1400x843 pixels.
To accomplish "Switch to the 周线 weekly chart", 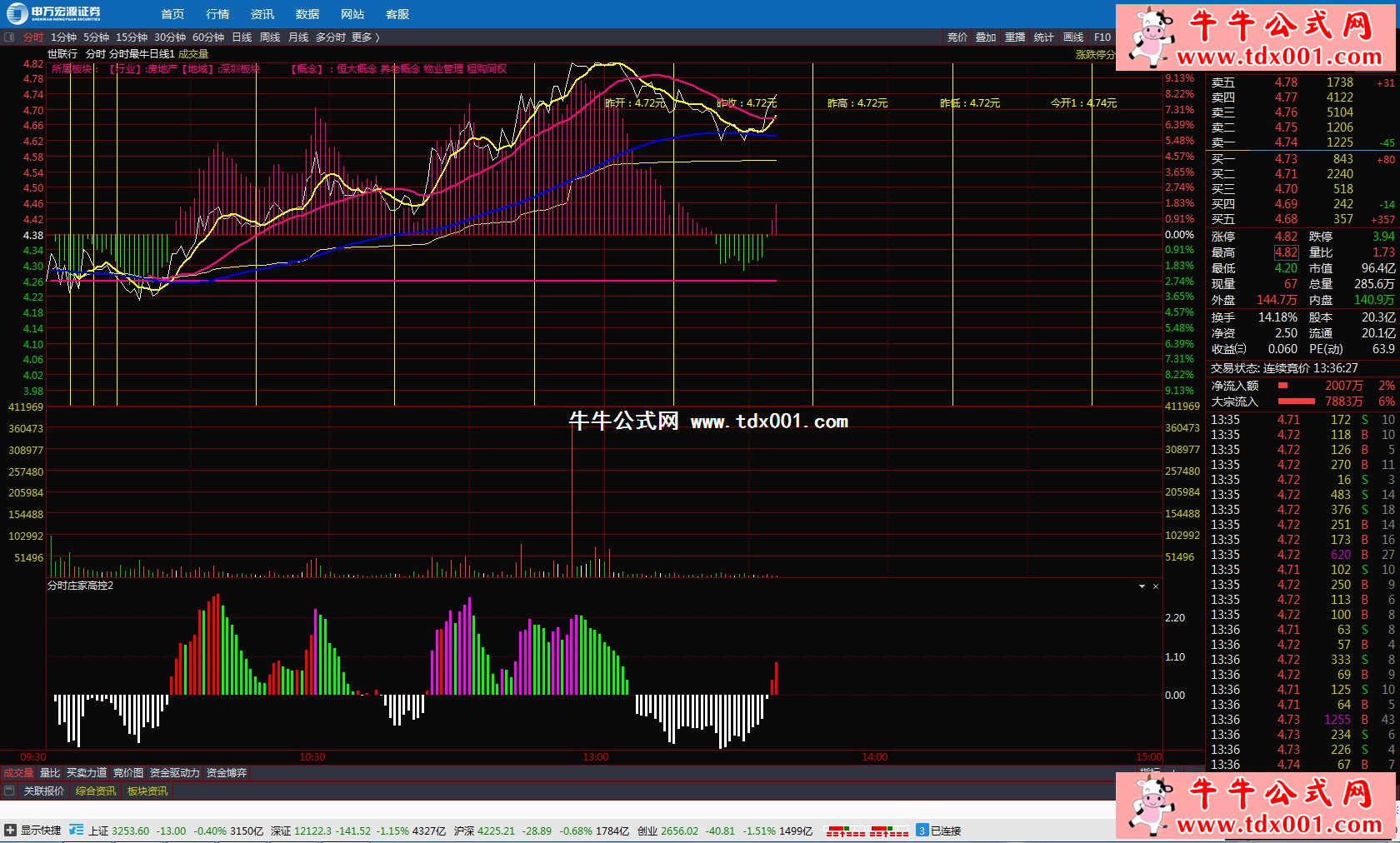I will [x=270, y=37].
